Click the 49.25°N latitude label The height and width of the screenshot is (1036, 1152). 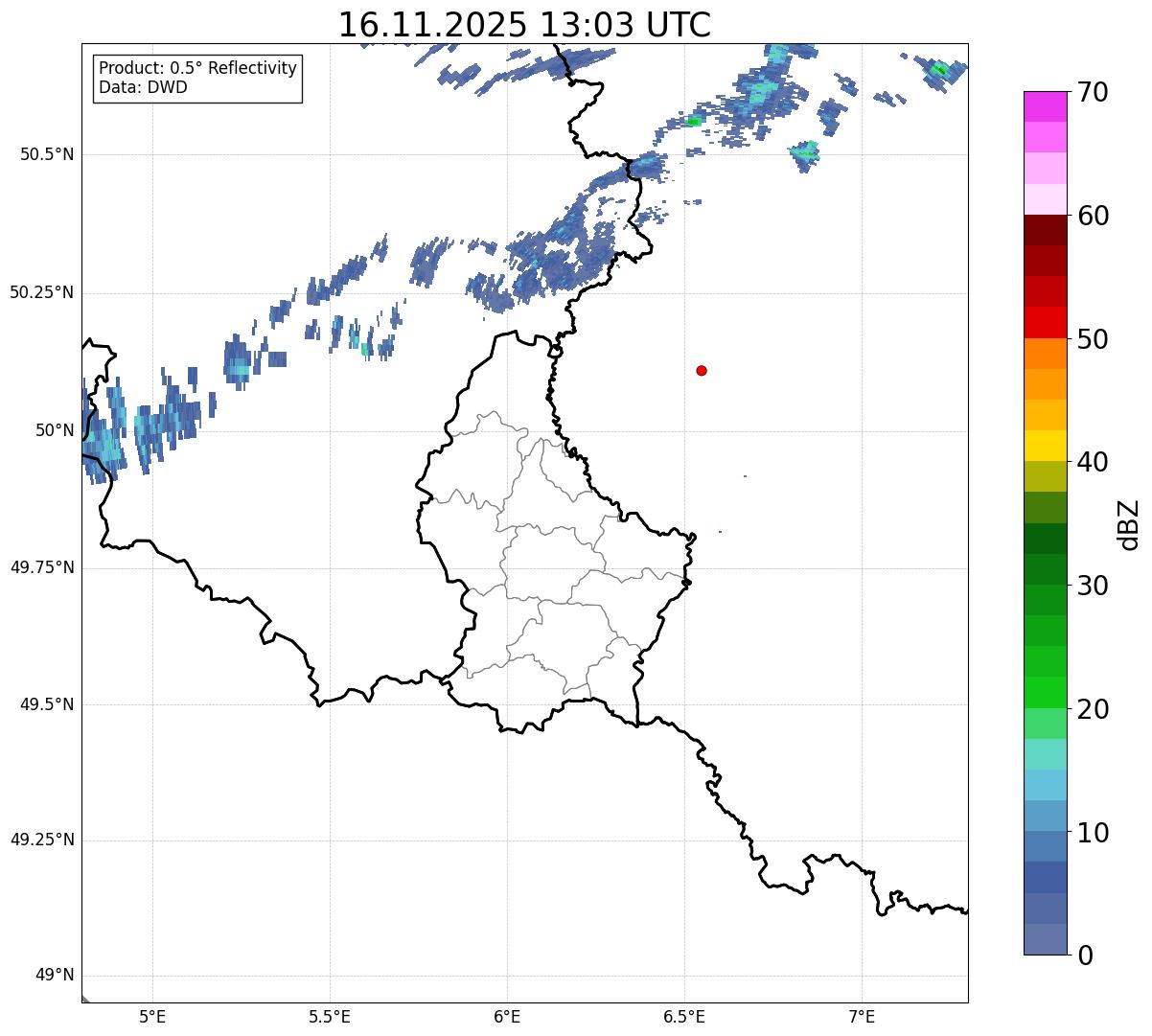pos(41,840)
